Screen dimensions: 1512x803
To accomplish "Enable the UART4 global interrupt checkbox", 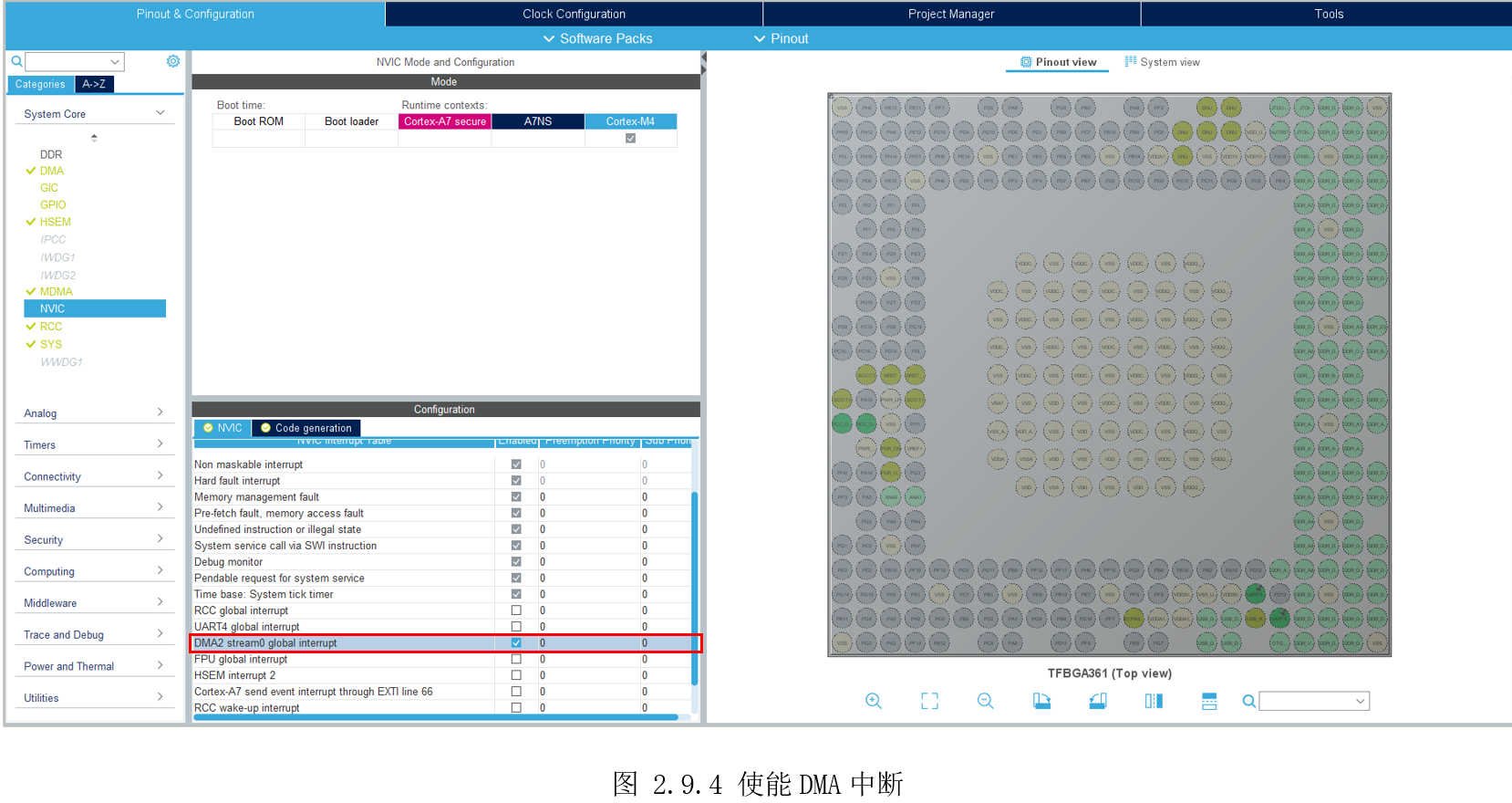I will [516, 627].
